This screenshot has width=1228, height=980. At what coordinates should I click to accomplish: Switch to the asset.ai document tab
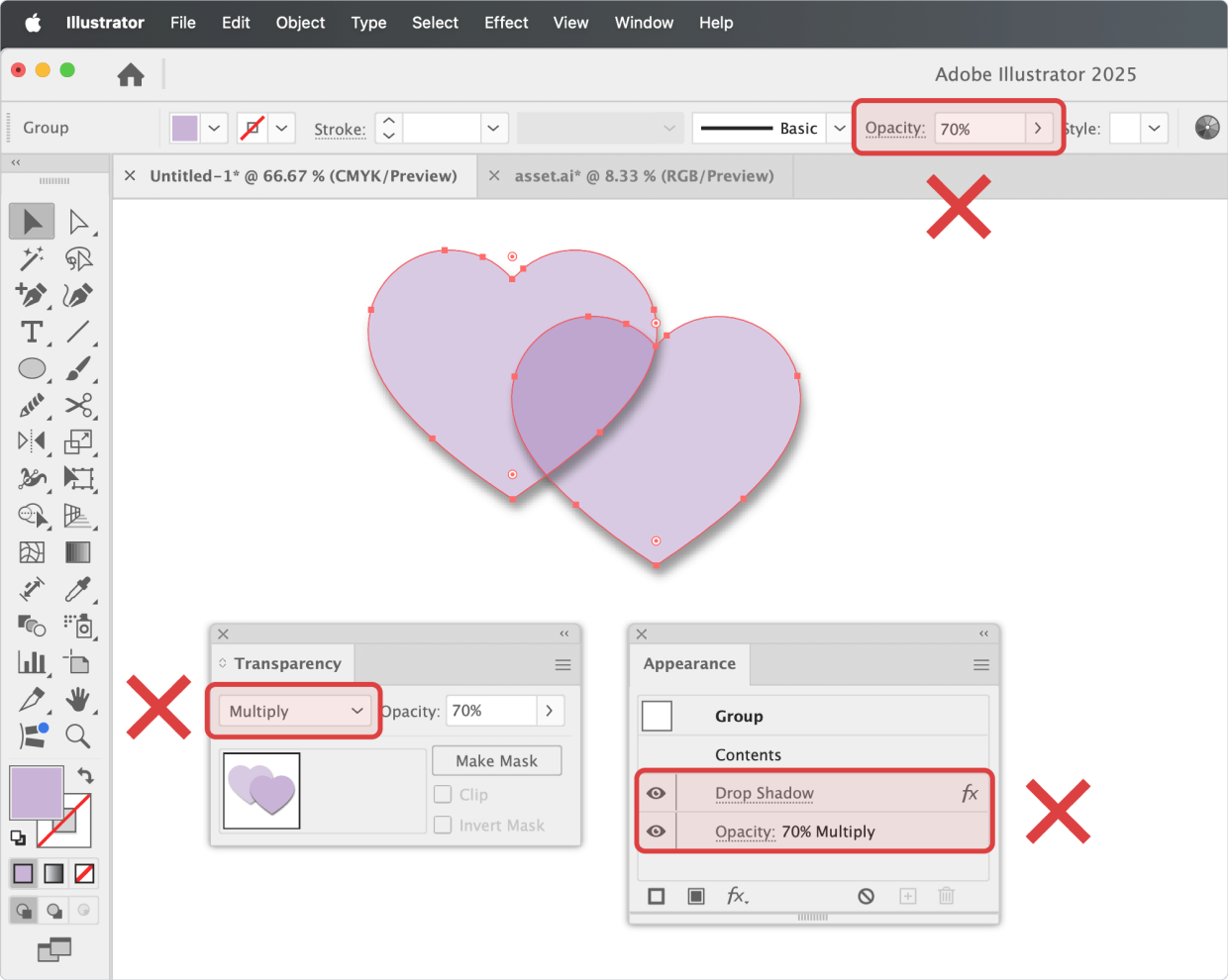pyautogui.click(x=644, y=176)
